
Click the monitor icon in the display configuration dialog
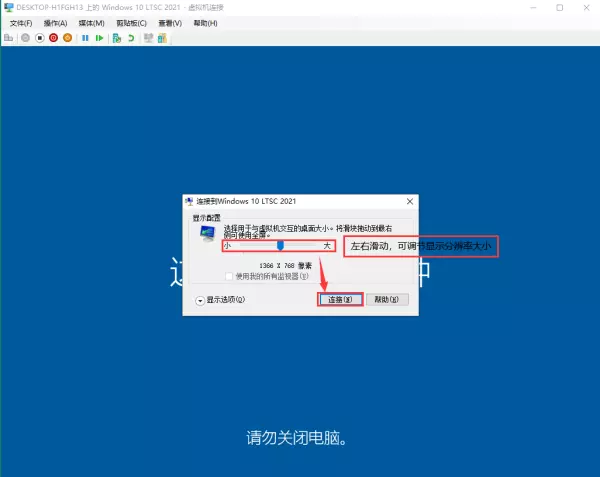(208, 233)
